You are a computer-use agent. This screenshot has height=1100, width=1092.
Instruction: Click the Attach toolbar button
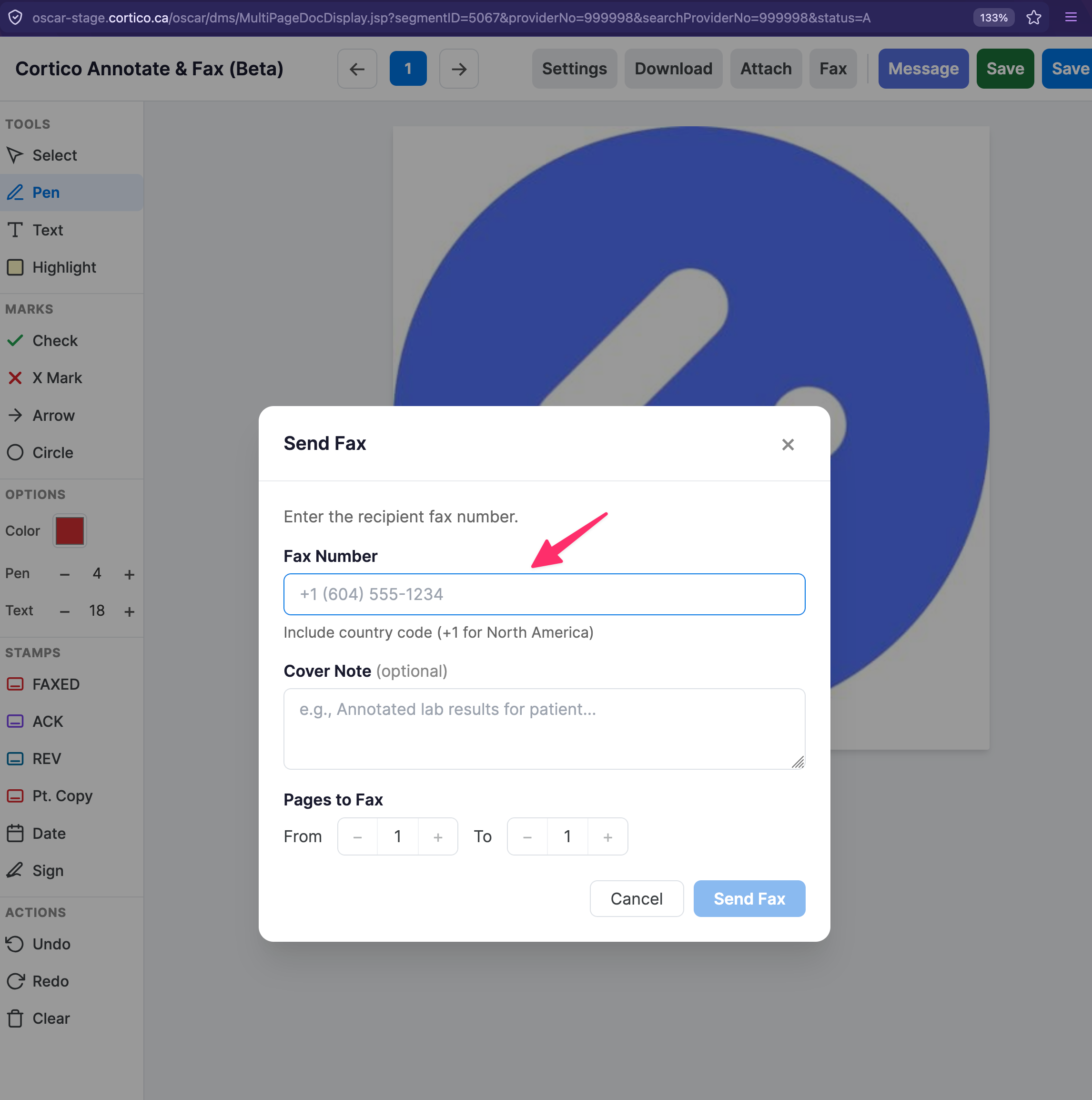766,69
